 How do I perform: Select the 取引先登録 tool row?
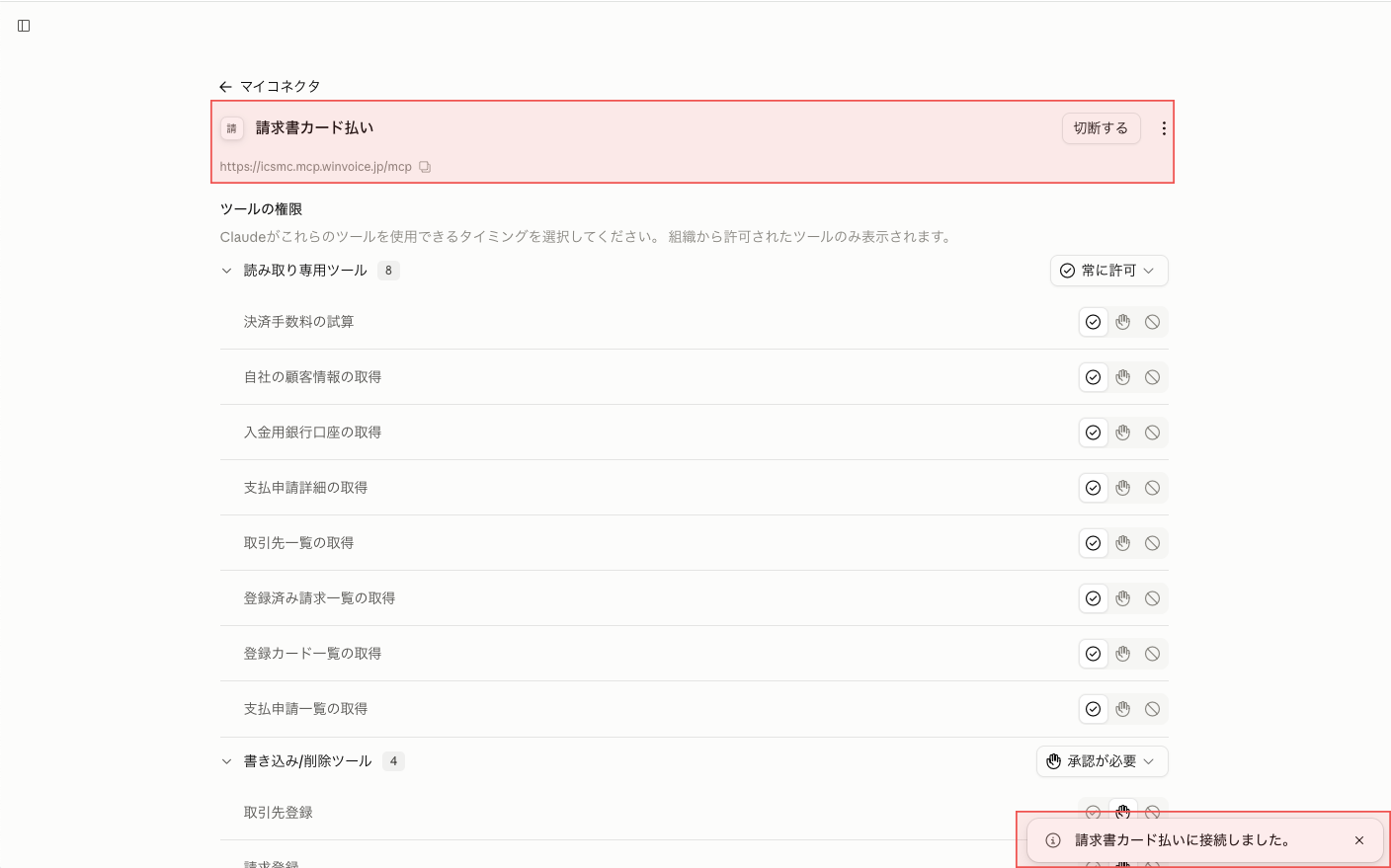pos(694,813)
